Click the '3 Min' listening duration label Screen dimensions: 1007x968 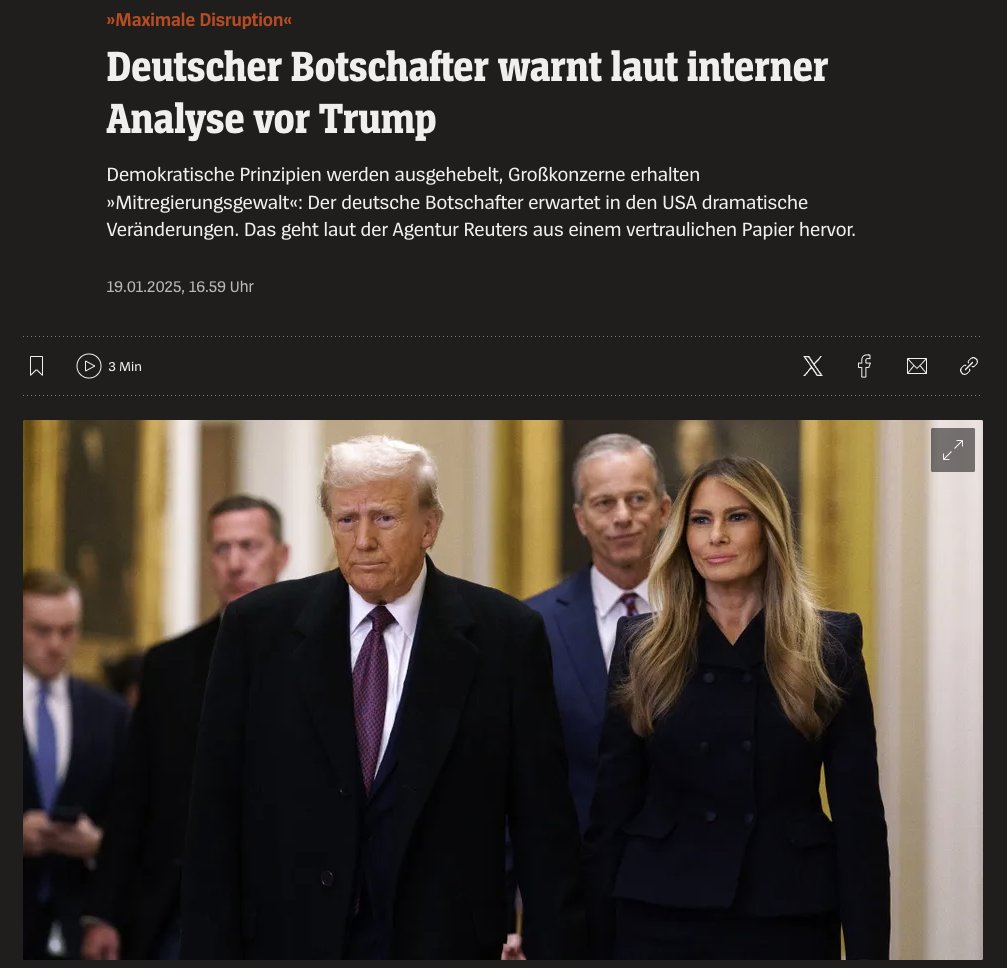coord(125,367)
